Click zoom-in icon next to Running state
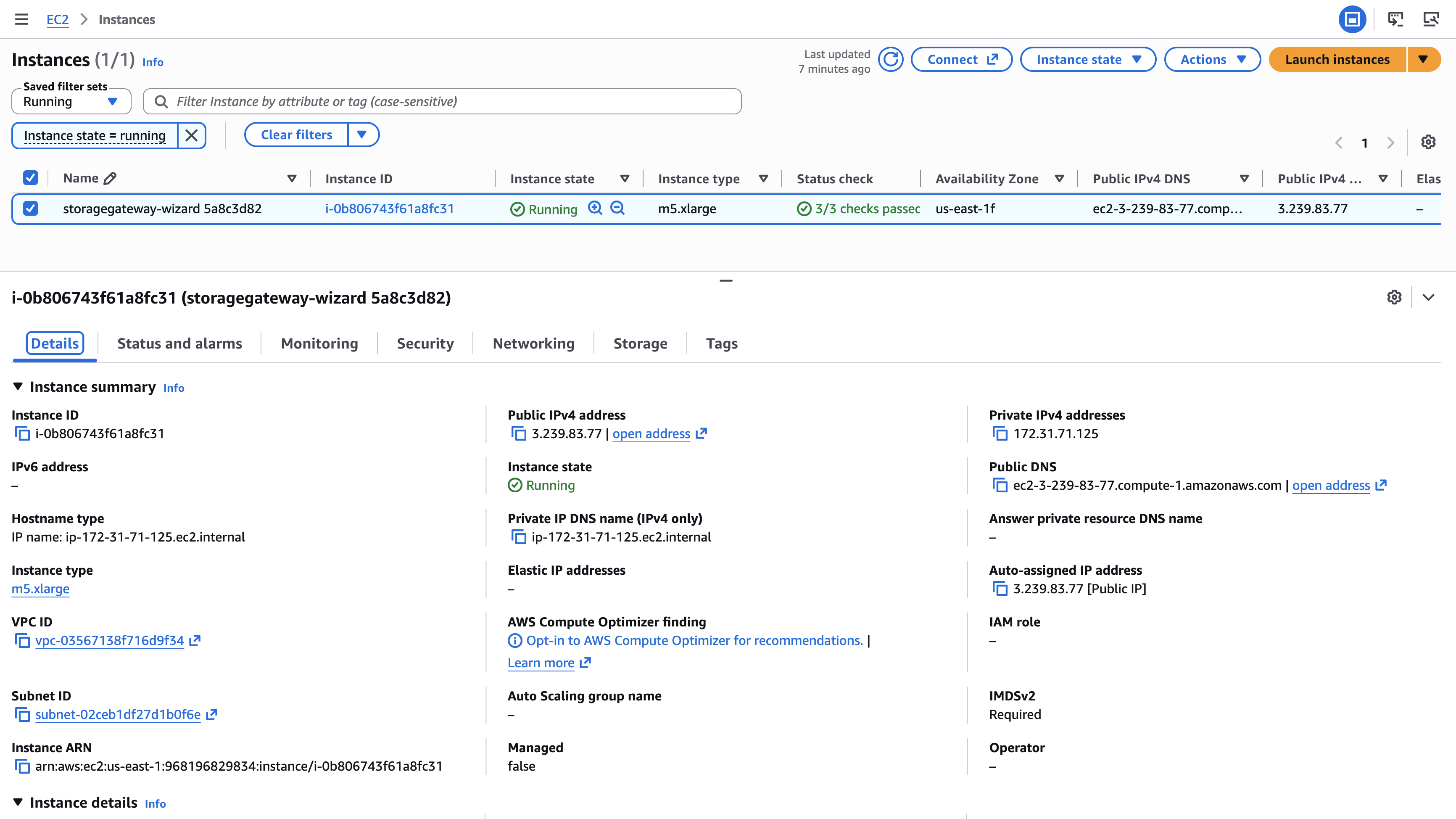Viewport: 1456px width, 819px height. (x=595, y=208)
